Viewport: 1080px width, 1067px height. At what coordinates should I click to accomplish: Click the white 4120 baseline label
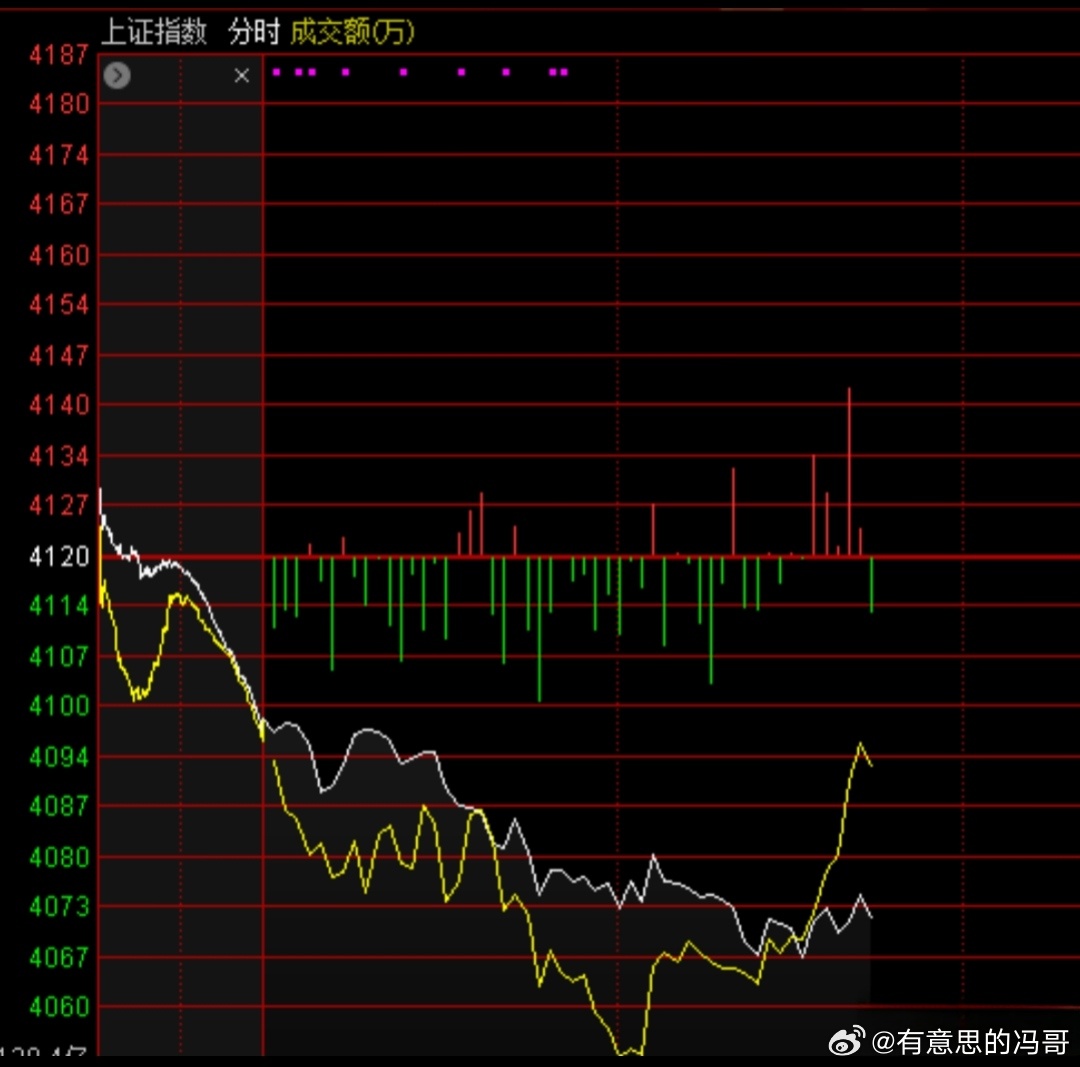pyautogui.click(x=59, y=557)
